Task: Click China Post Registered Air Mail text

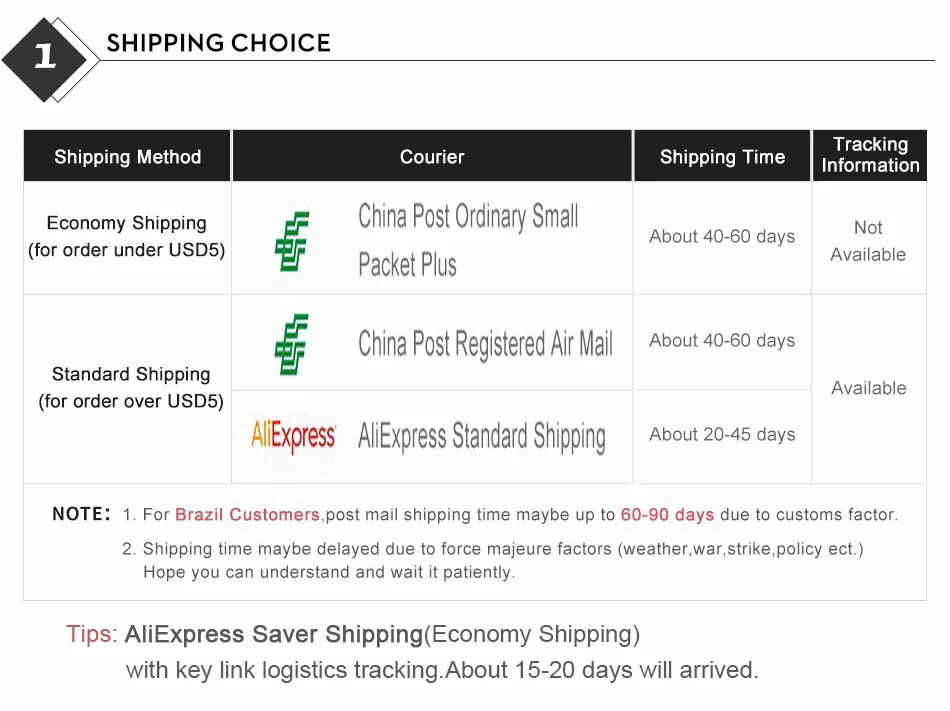Action: pos(485,343)
